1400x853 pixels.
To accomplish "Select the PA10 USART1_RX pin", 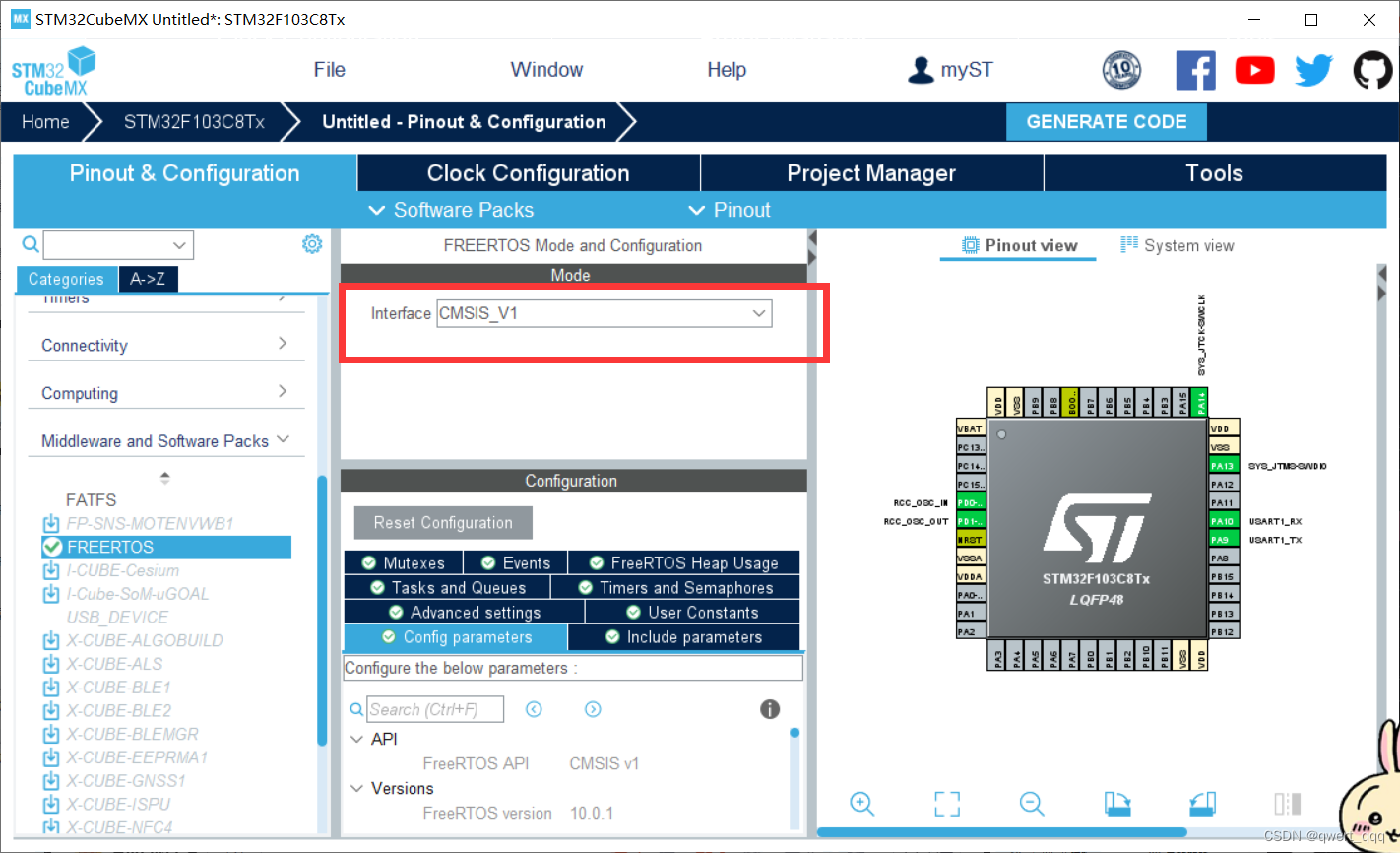I will click(1223, 521).
